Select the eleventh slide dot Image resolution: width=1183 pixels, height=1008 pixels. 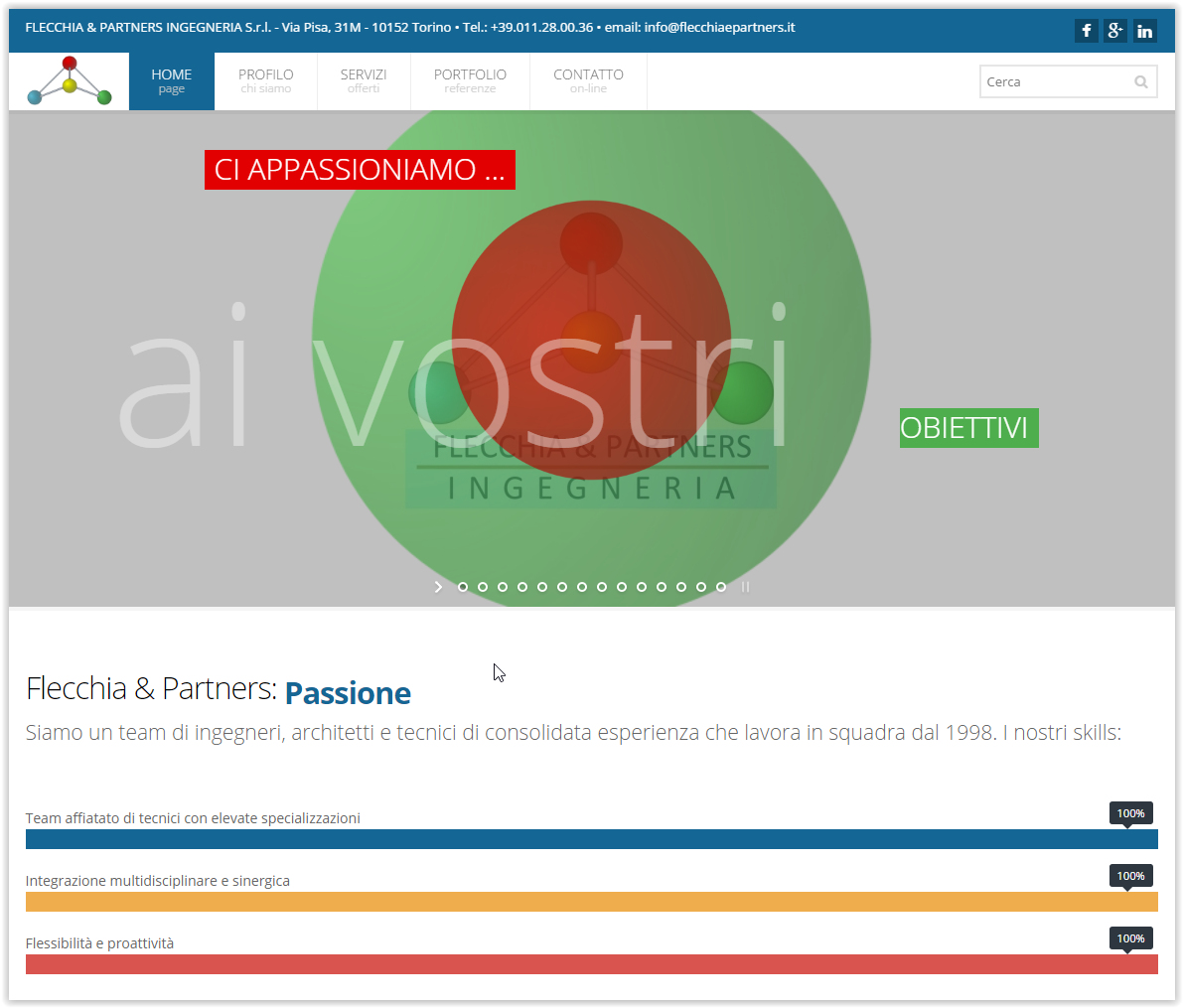tap(662, 587)
